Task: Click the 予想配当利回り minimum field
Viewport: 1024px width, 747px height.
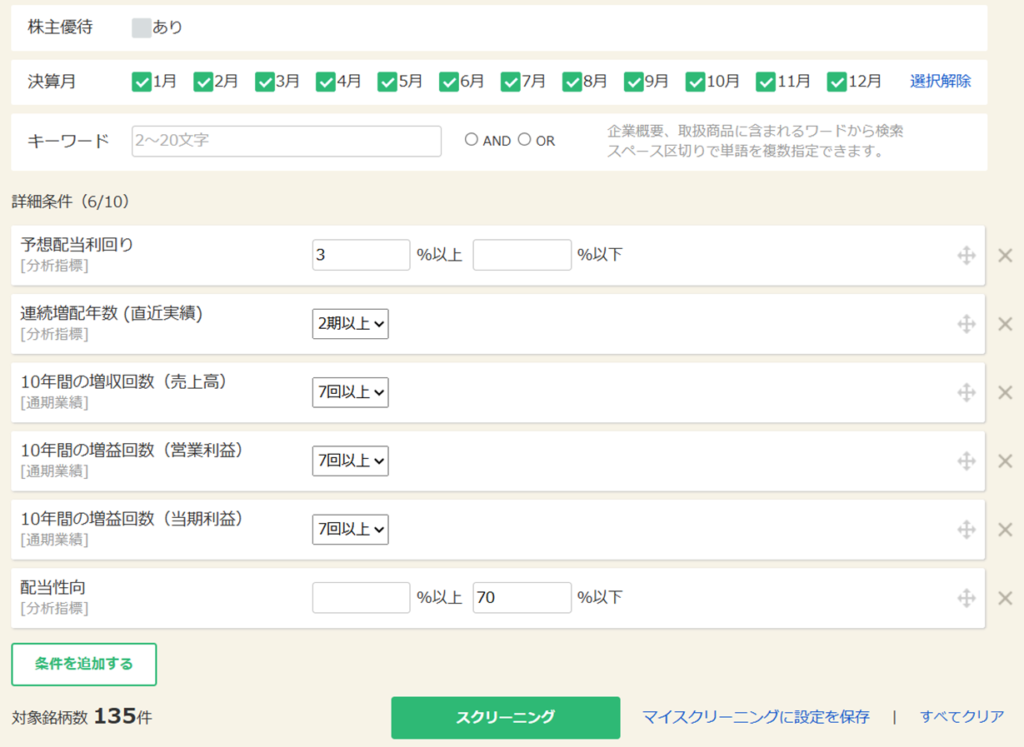Action: click(361, 255)
